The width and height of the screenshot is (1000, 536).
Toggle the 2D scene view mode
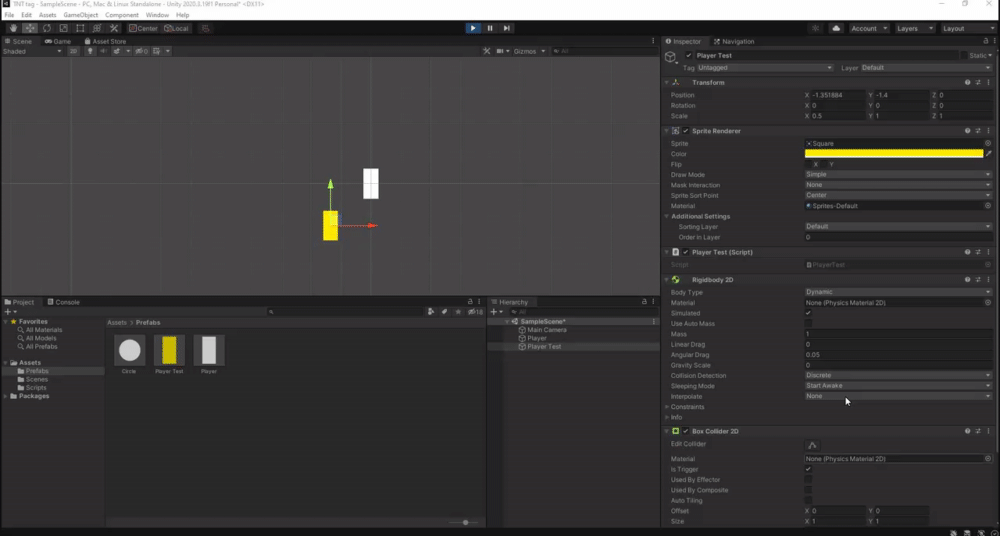tap(73, 51)
